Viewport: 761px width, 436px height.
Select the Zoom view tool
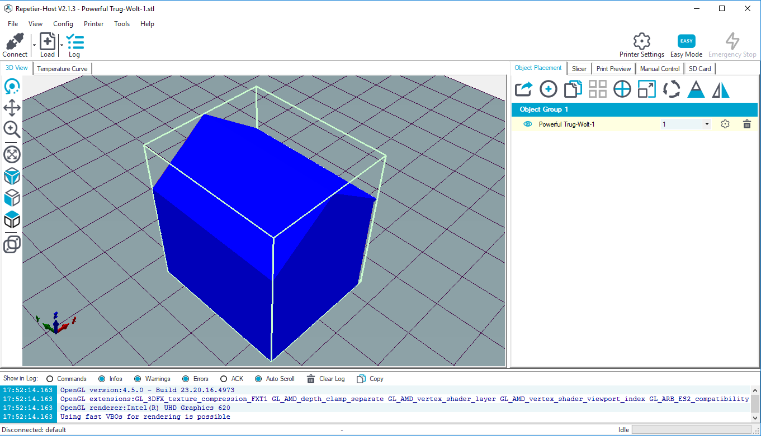(x=12, y=129)
